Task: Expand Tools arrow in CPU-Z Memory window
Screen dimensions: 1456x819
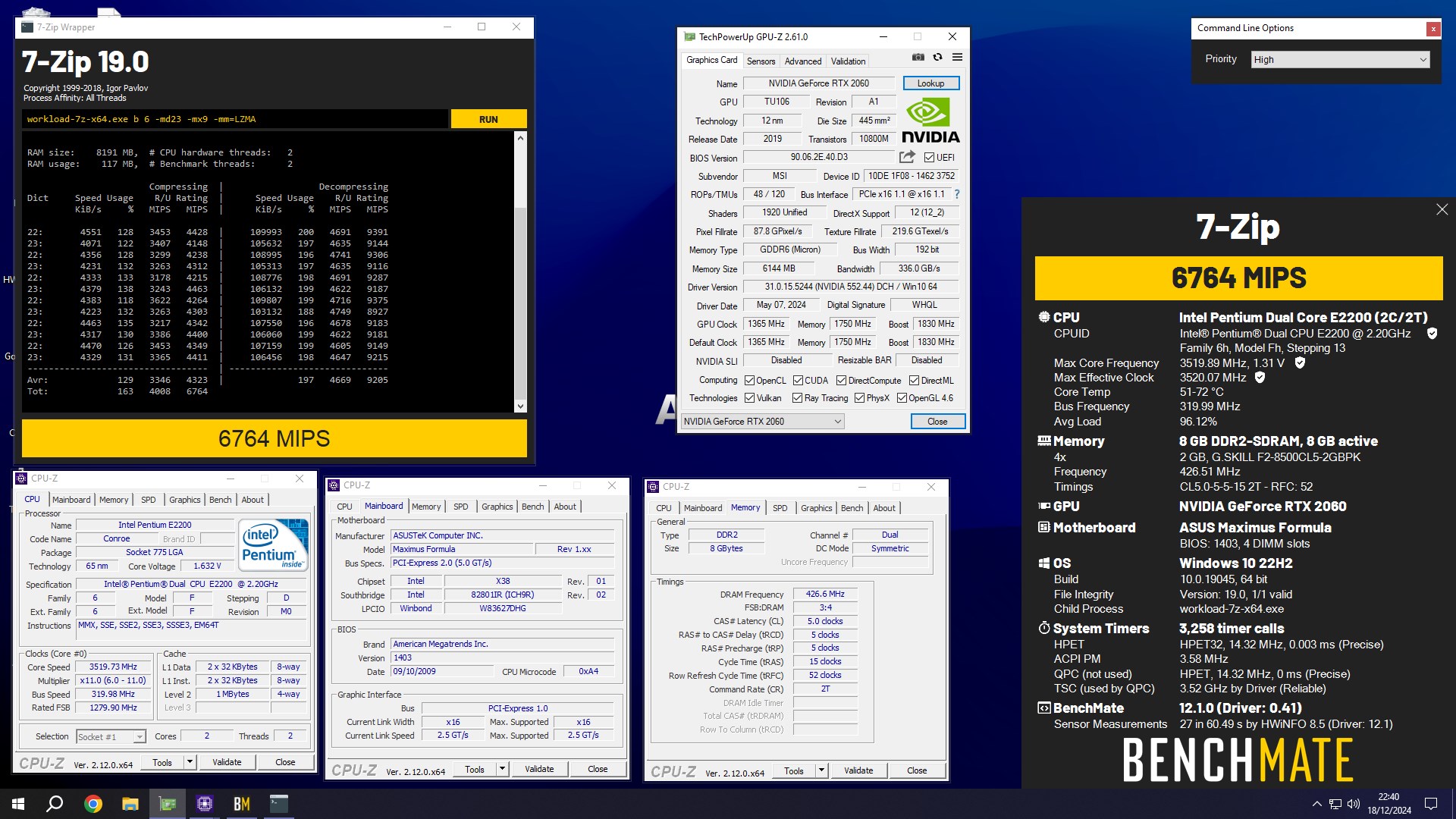Action: click(821, 770)
